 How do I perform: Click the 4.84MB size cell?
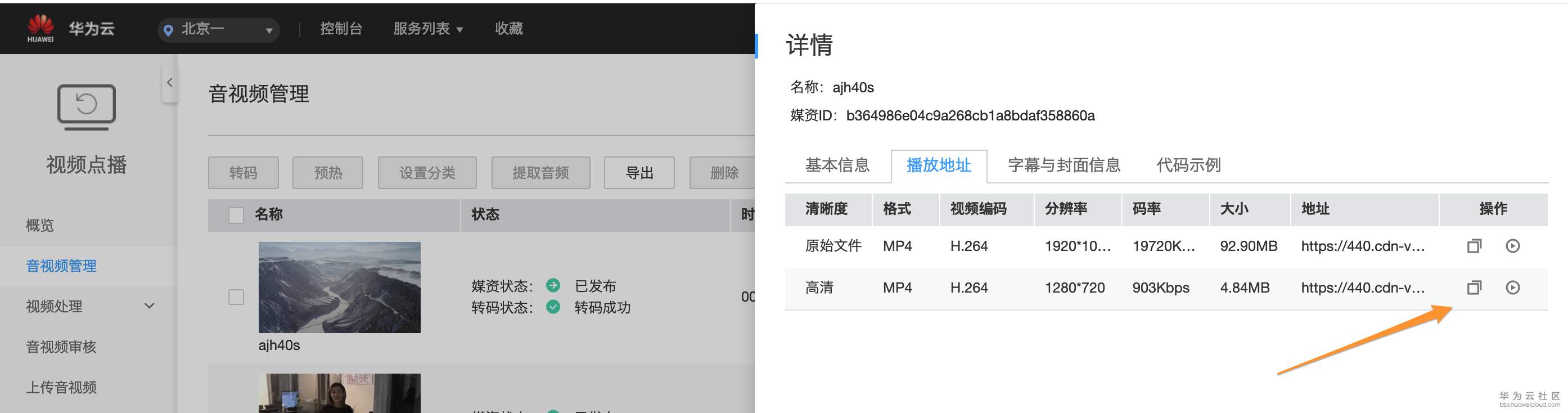[x=1245, y=288]
